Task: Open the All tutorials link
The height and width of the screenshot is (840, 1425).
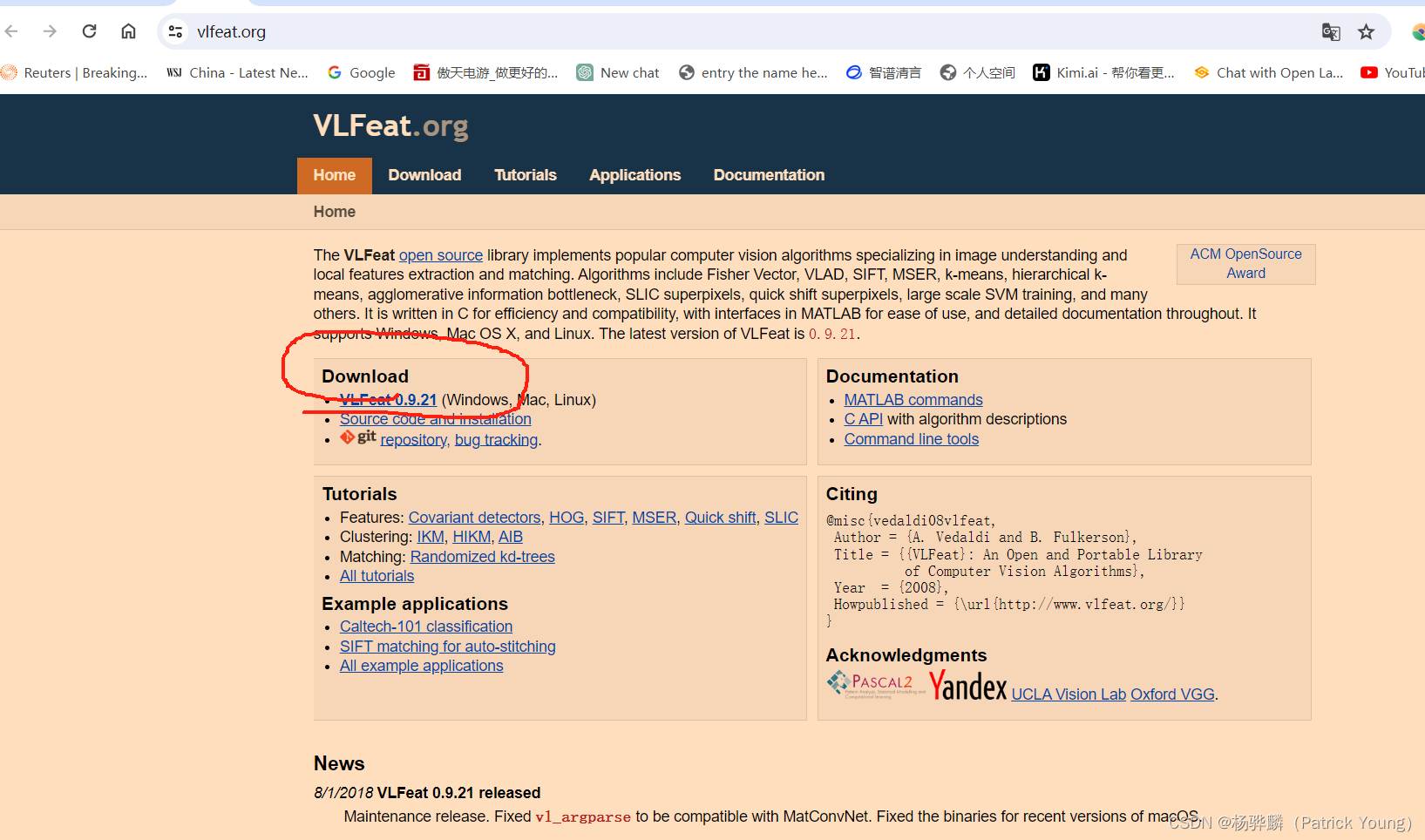Action: [377, 576]
